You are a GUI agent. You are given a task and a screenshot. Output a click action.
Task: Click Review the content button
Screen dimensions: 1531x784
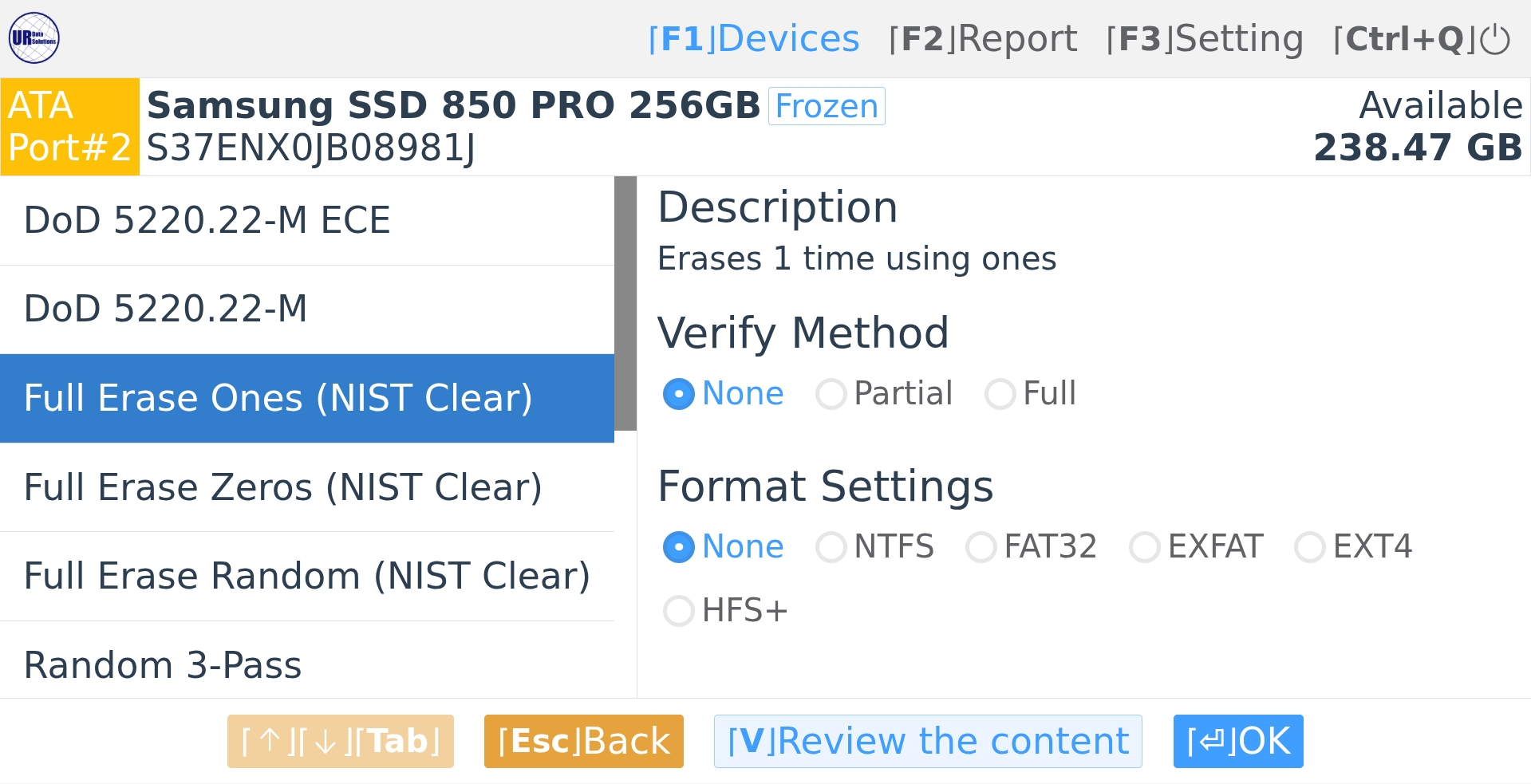coord(927,741)
